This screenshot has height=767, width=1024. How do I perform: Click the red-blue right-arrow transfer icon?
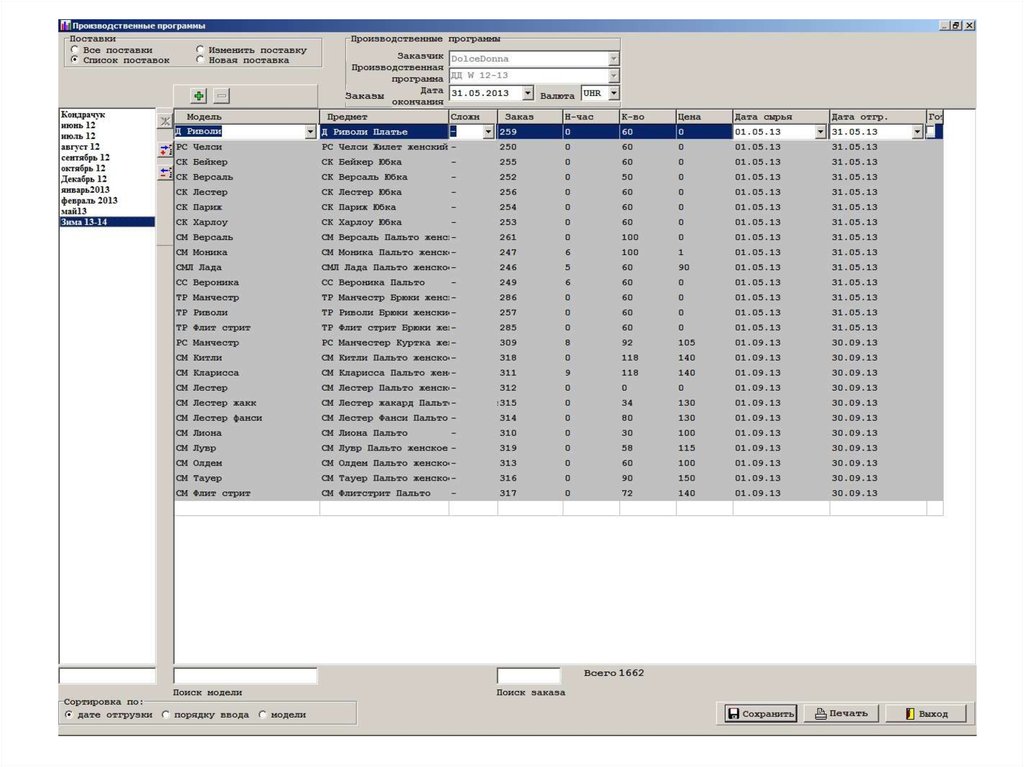tap(164, 150)
